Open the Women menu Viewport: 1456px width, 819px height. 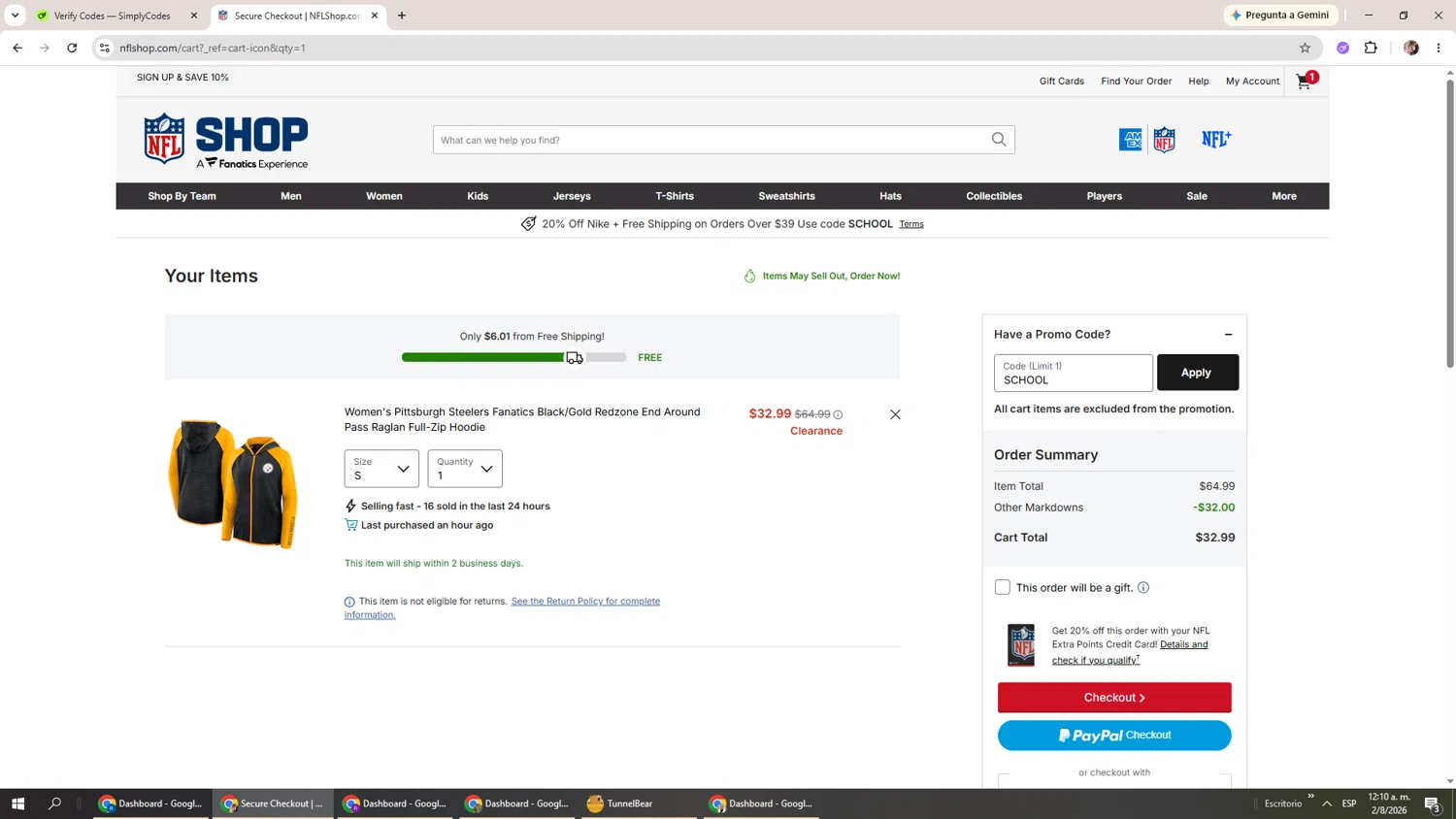click(x=384, y=196)
